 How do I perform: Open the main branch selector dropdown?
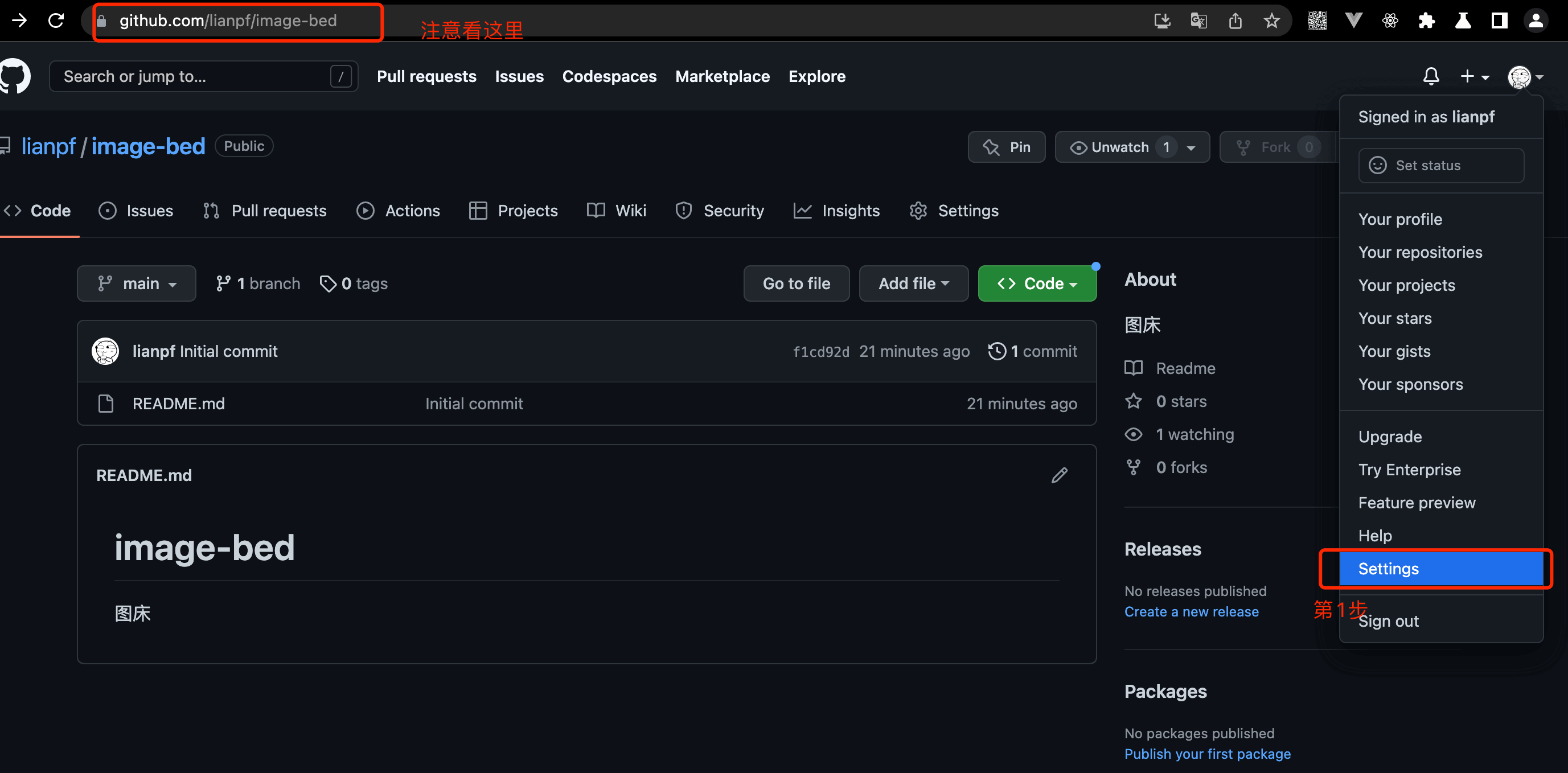pos(136,283)
